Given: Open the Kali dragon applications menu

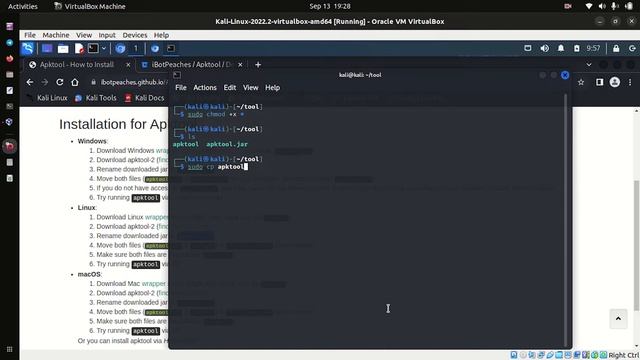Looking at the screenshot, I should pyautogui.click(x=28, y=49).
